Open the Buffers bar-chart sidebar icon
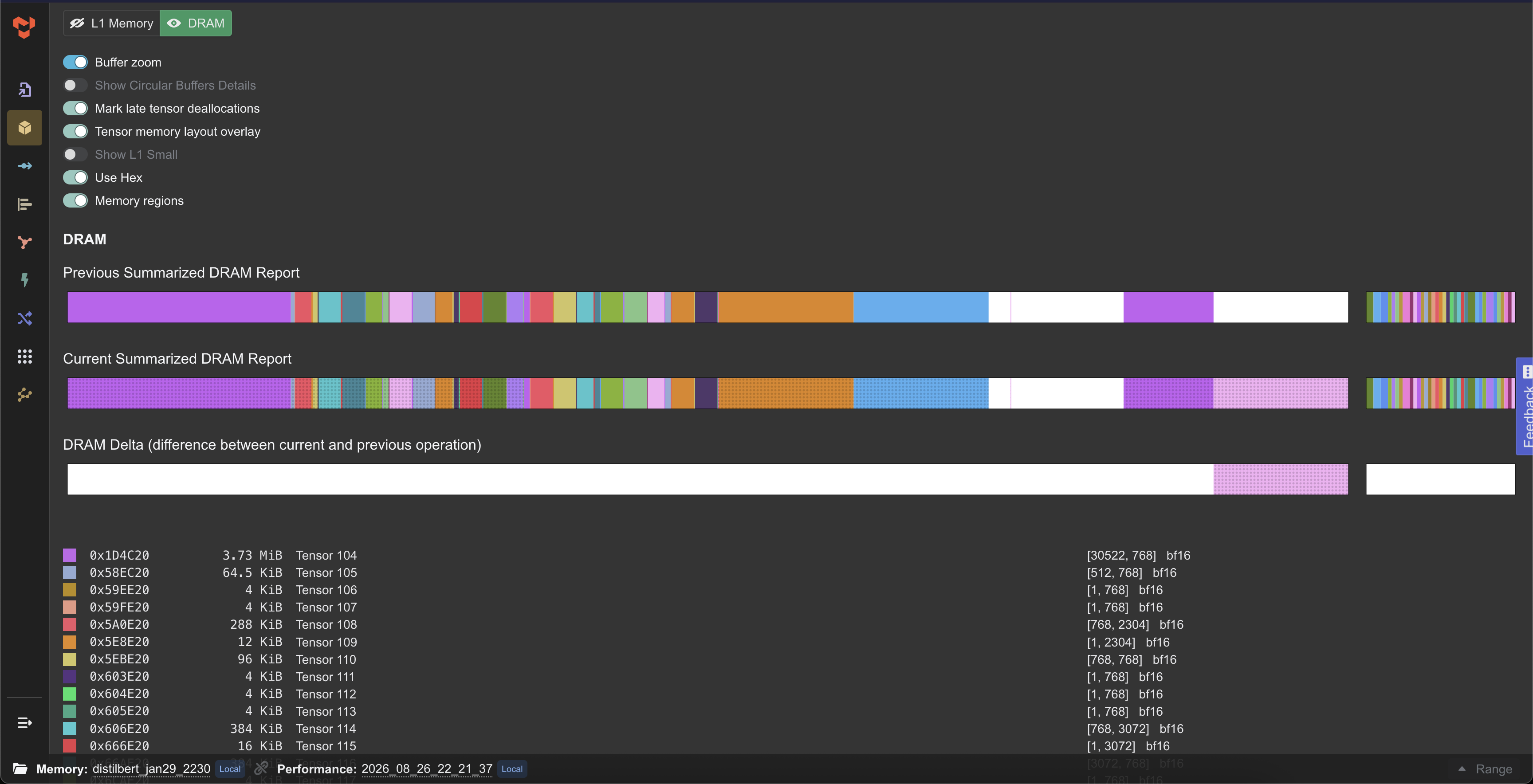 click(24, 204)
